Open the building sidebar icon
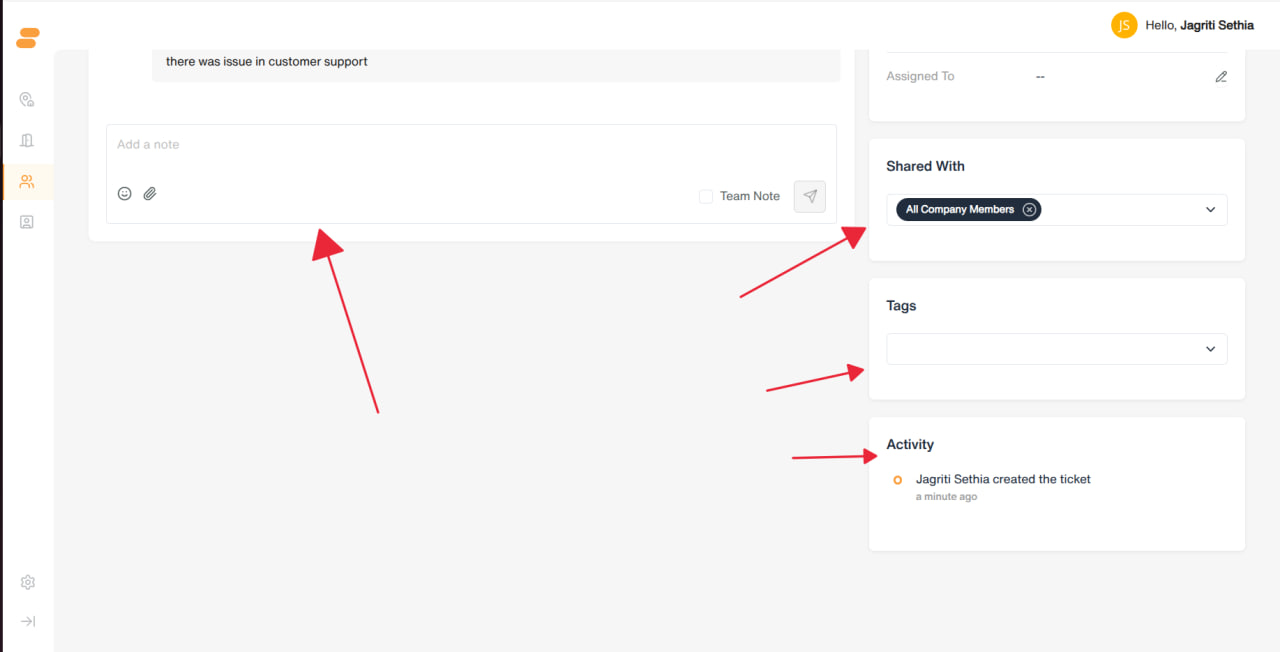Viewport: 1280px width, 652px height. pos(27,141)
